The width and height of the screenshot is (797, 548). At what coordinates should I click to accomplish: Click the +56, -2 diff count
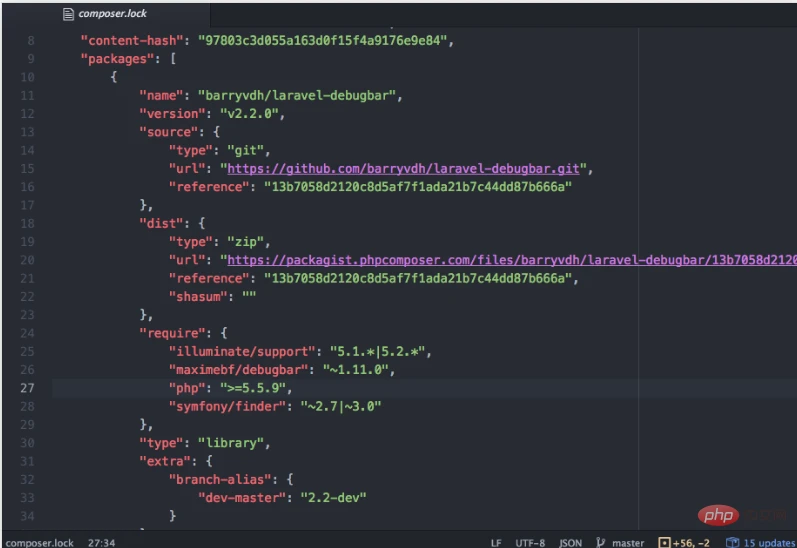tap(692, 542)
